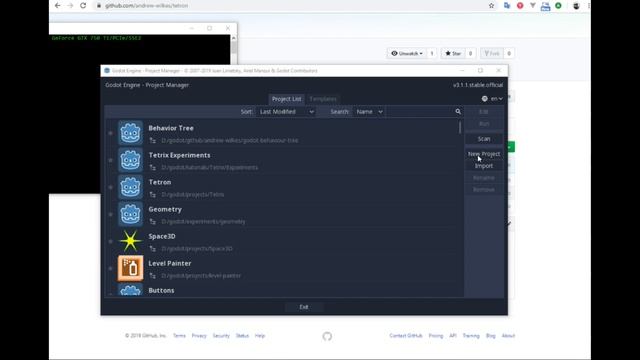Click the browser address bar URL
640x360 pixels.
coord(147,6)
